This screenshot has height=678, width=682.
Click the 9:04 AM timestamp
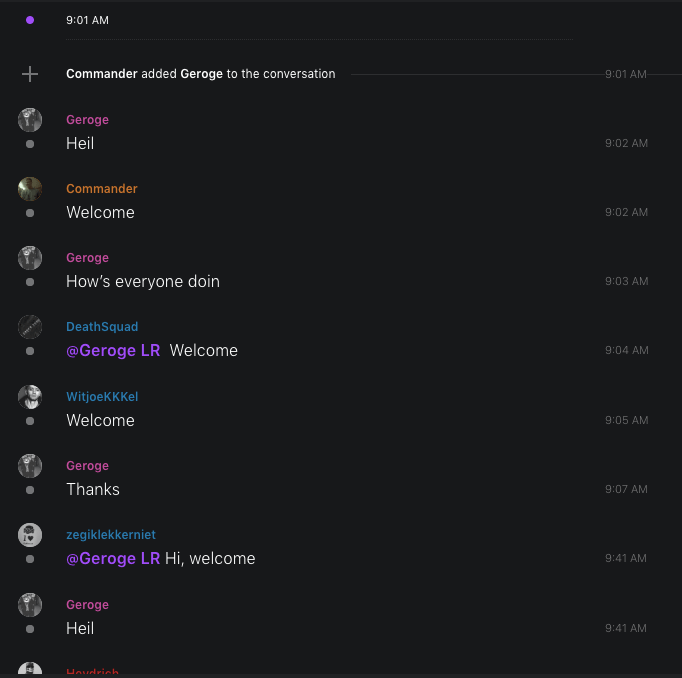pos(626,351)
